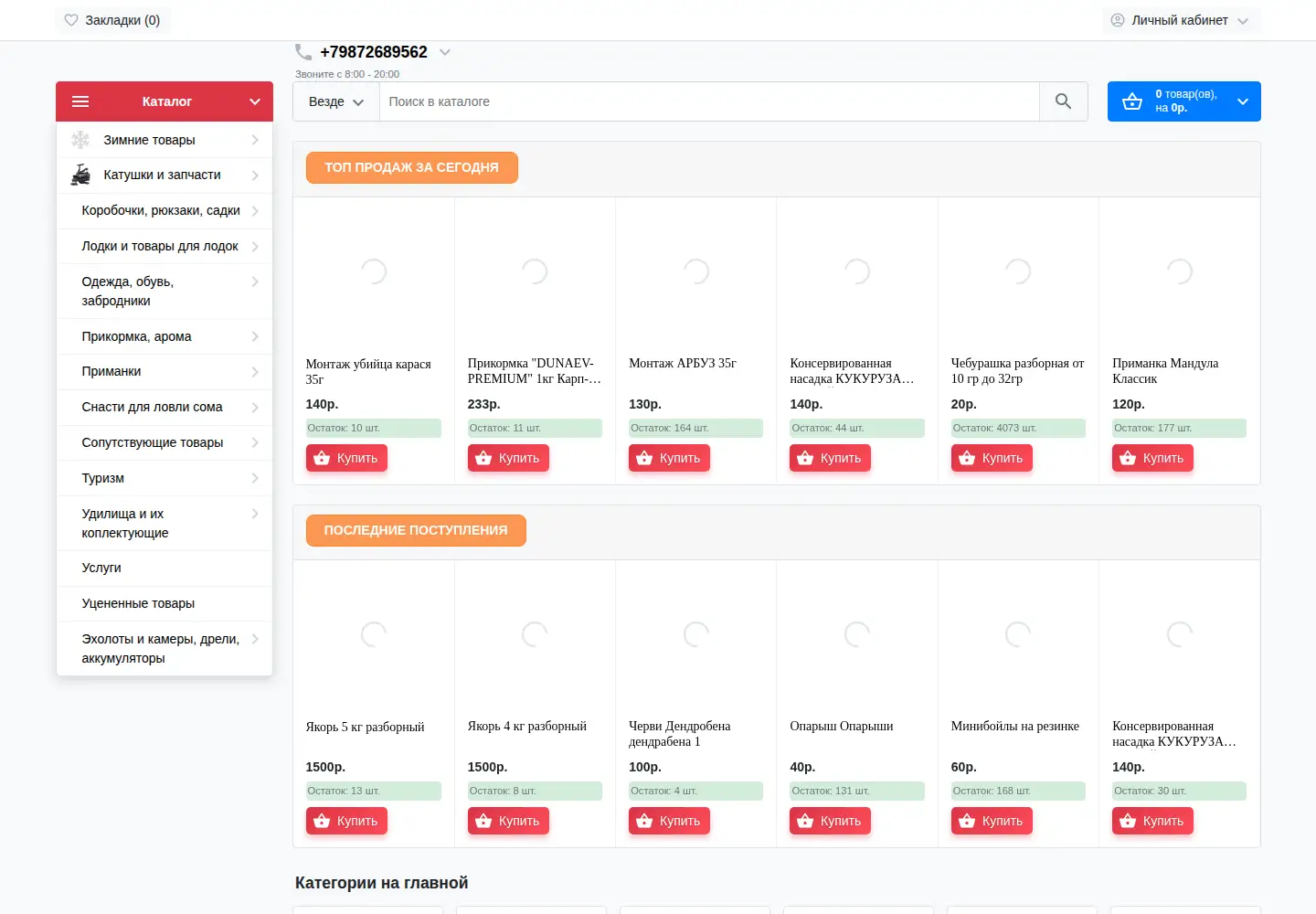1316x914 pixels.
Task: Open Якорь 4 кг разборный title
Action: click(527, 727)
